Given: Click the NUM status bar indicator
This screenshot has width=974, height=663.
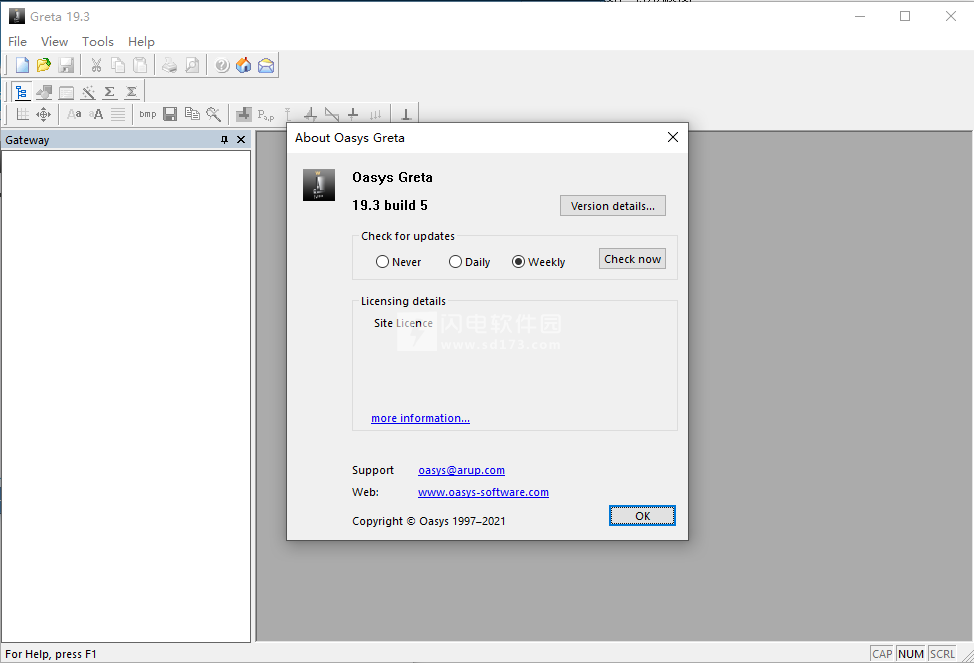Looking at the screenshot, I should 911,654.
